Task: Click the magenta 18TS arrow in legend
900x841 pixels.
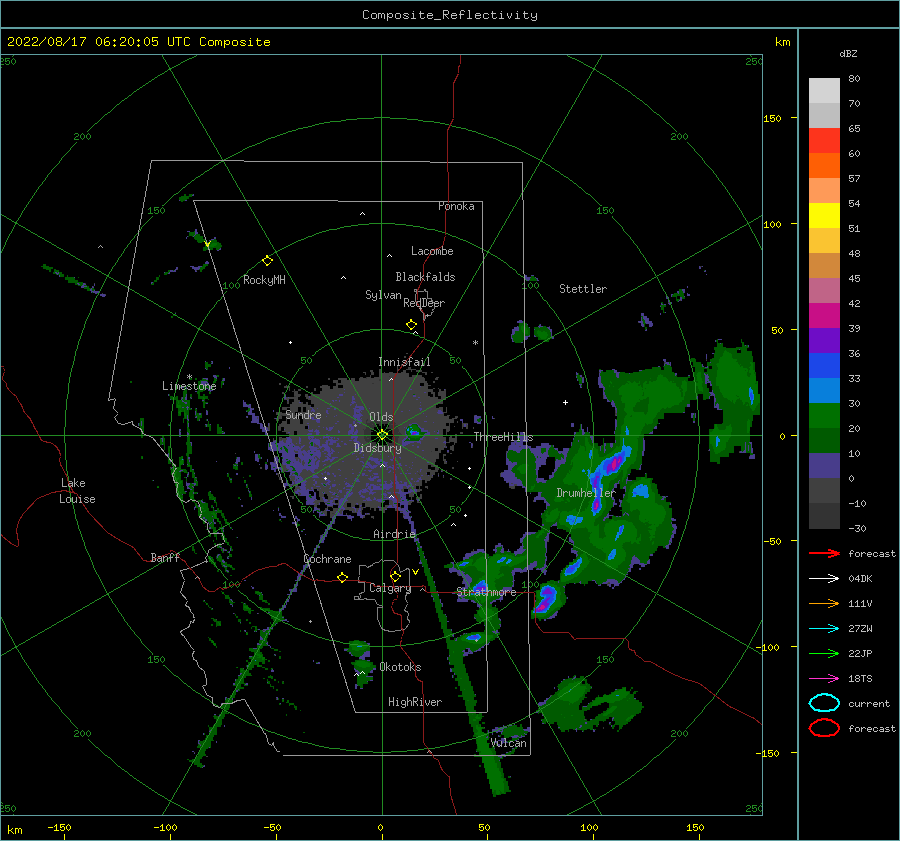Action: coord(824,679)
